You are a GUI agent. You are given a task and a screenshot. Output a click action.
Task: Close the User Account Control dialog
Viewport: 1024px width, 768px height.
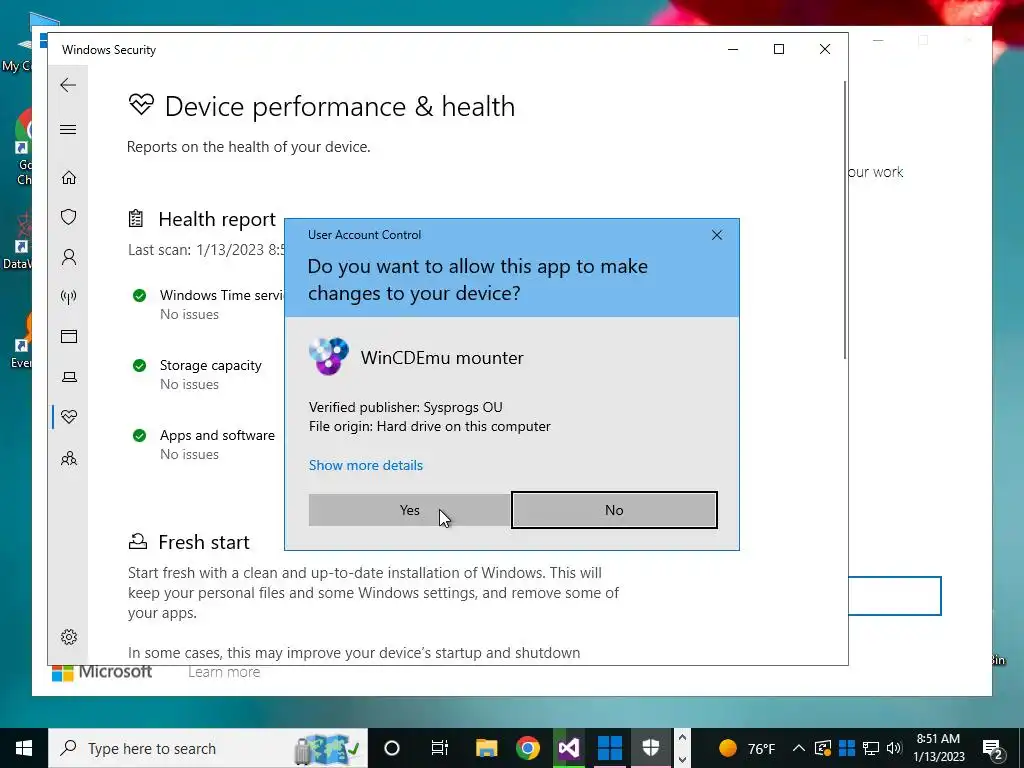(716, 235)
